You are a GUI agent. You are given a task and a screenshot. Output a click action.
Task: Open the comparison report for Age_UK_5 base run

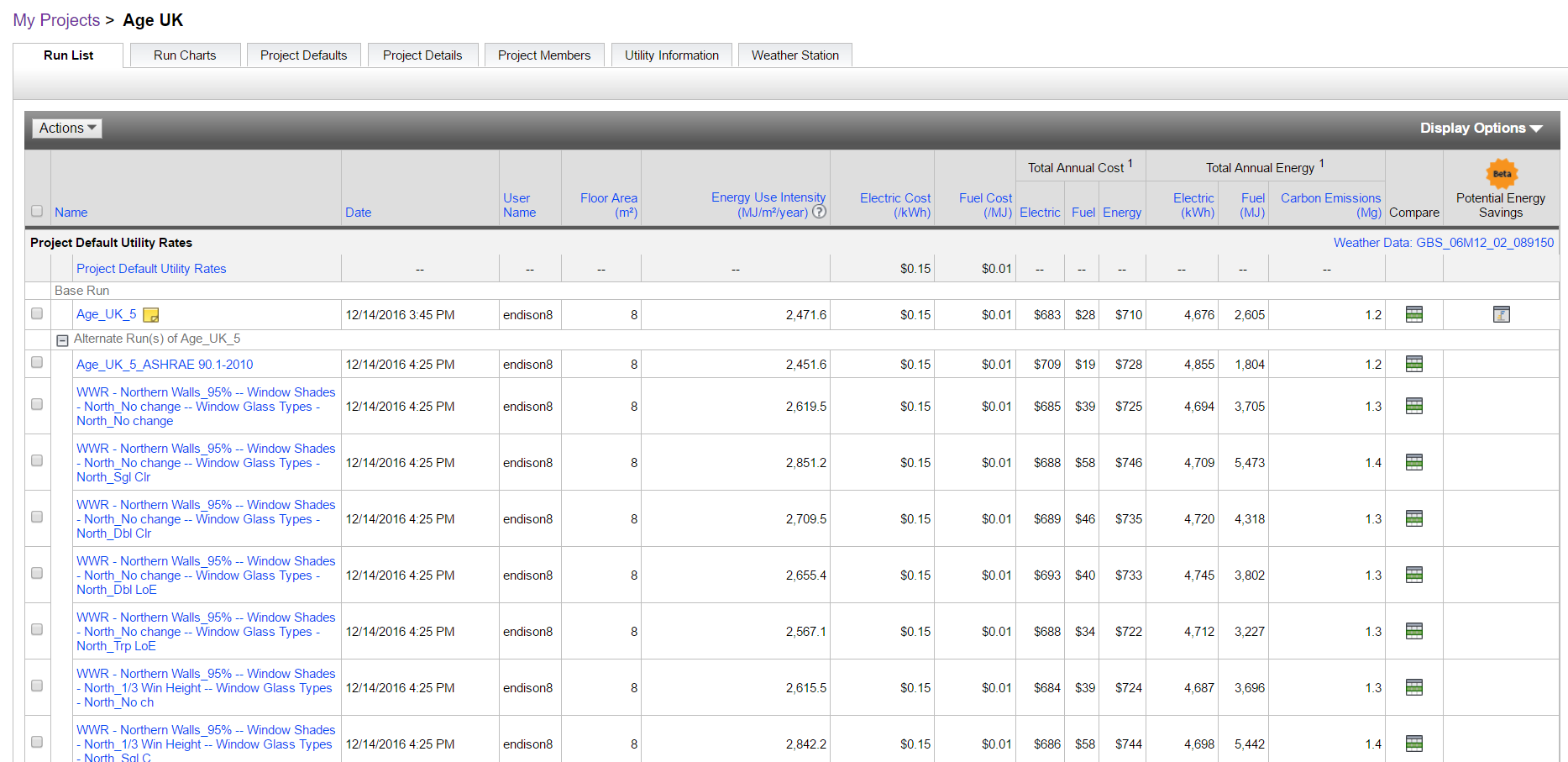click(1414, 313)
